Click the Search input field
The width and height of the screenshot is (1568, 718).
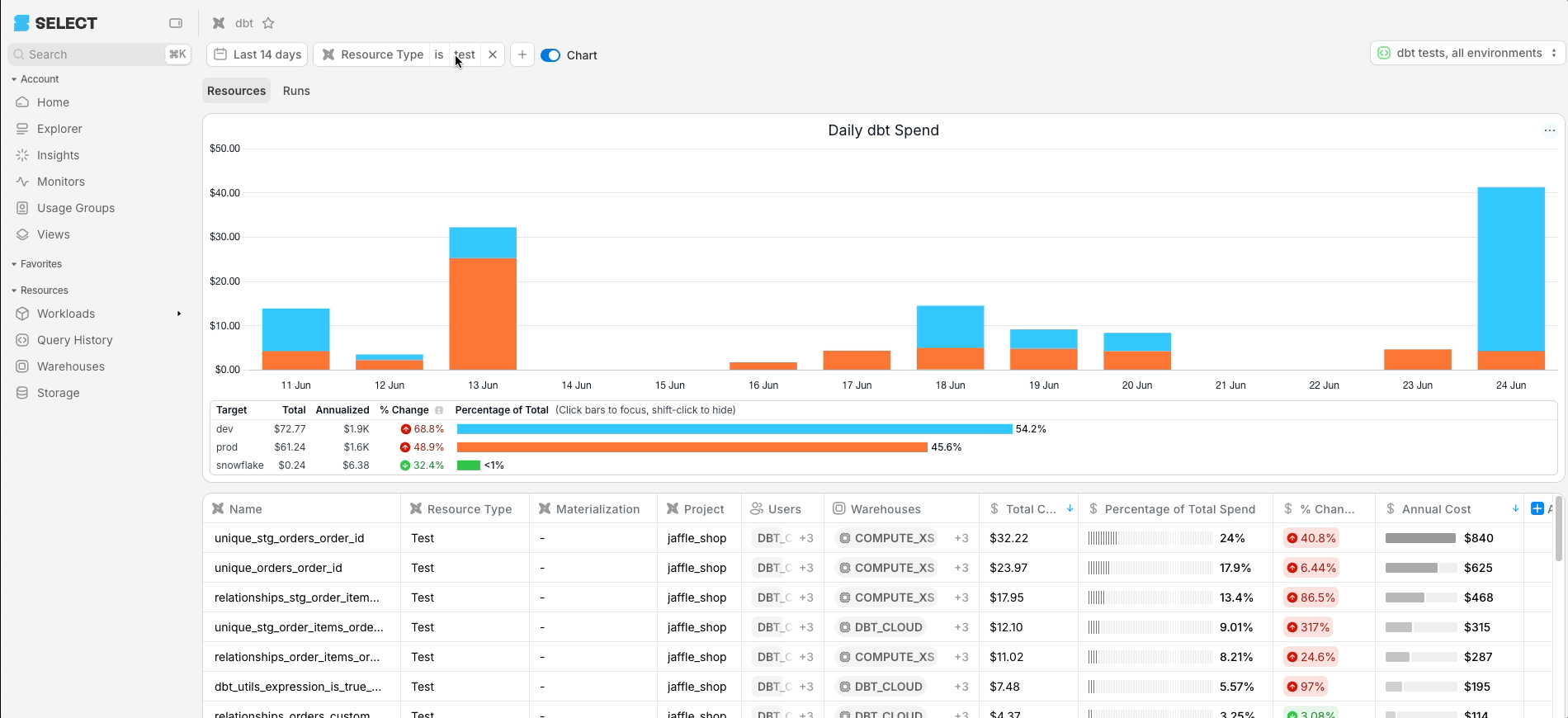99,54
